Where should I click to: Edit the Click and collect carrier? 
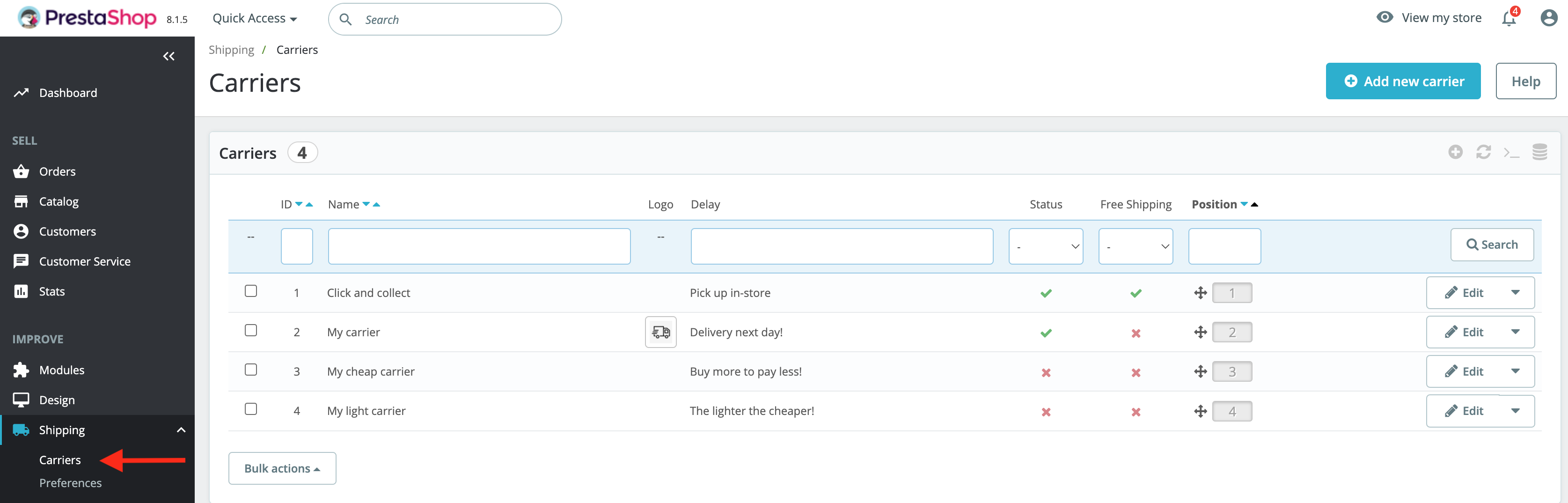(x=1464, y=293)
